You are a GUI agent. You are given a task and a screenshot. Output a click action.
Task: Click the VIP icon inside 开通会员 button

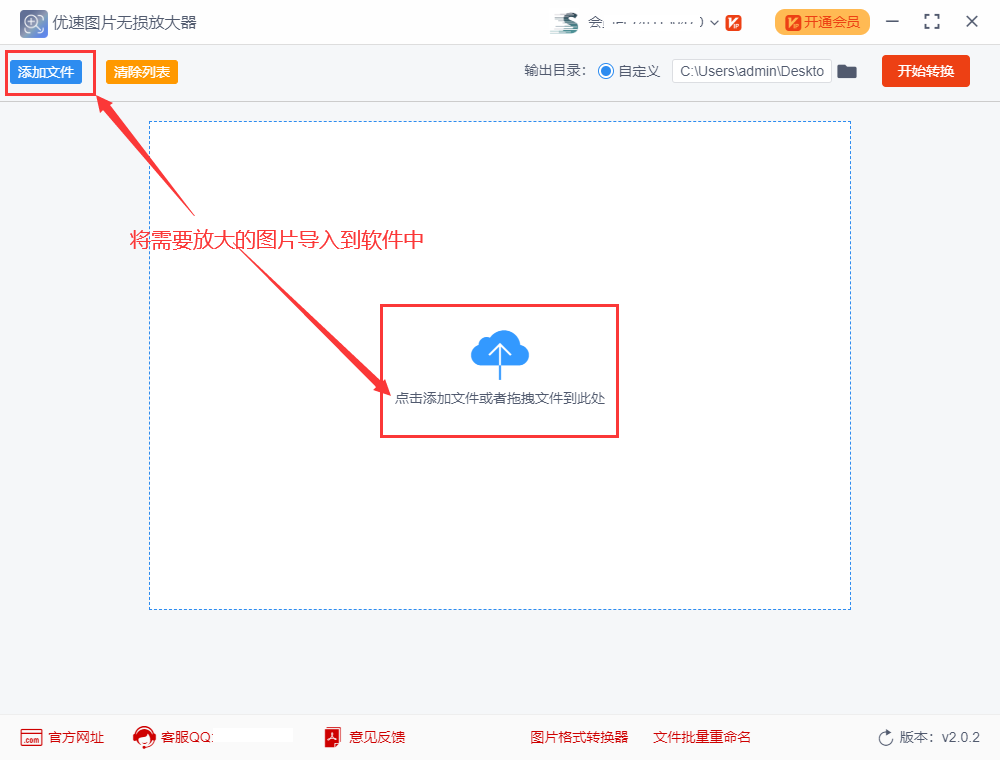[x=795, y=21]
